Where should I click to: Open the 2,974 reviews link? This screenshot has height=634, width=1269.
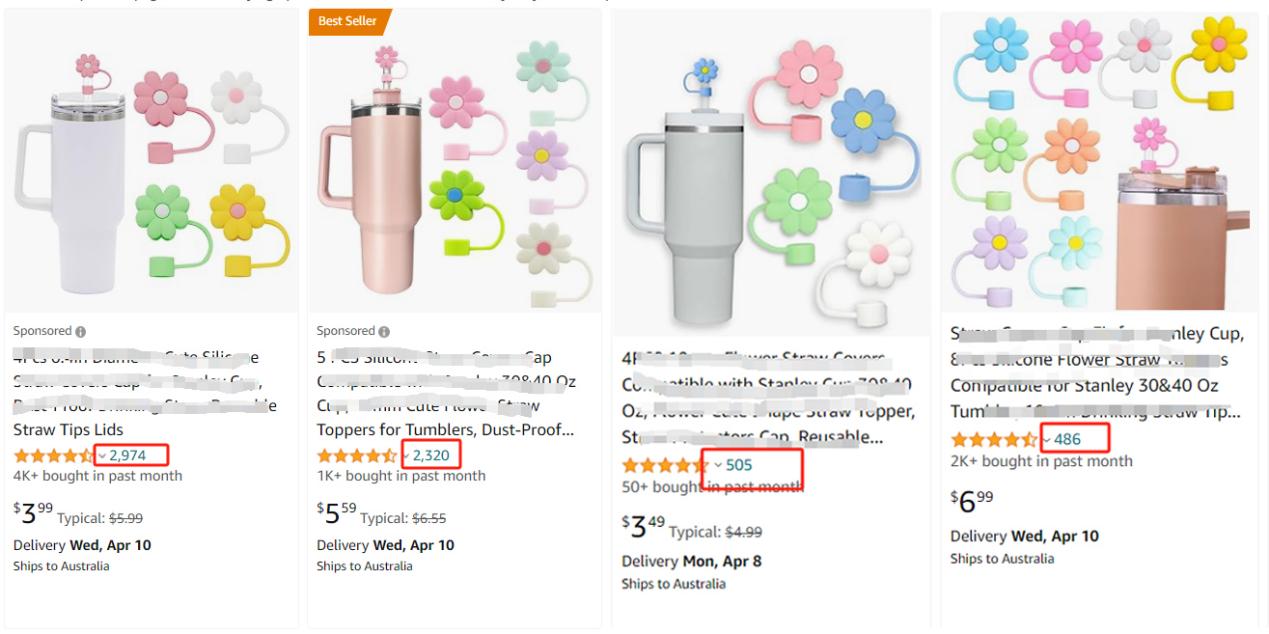132,456
